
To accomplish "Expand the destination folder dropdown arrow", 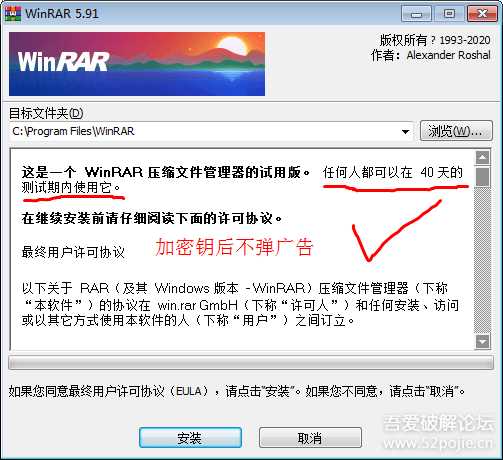I will pos(405,132).
